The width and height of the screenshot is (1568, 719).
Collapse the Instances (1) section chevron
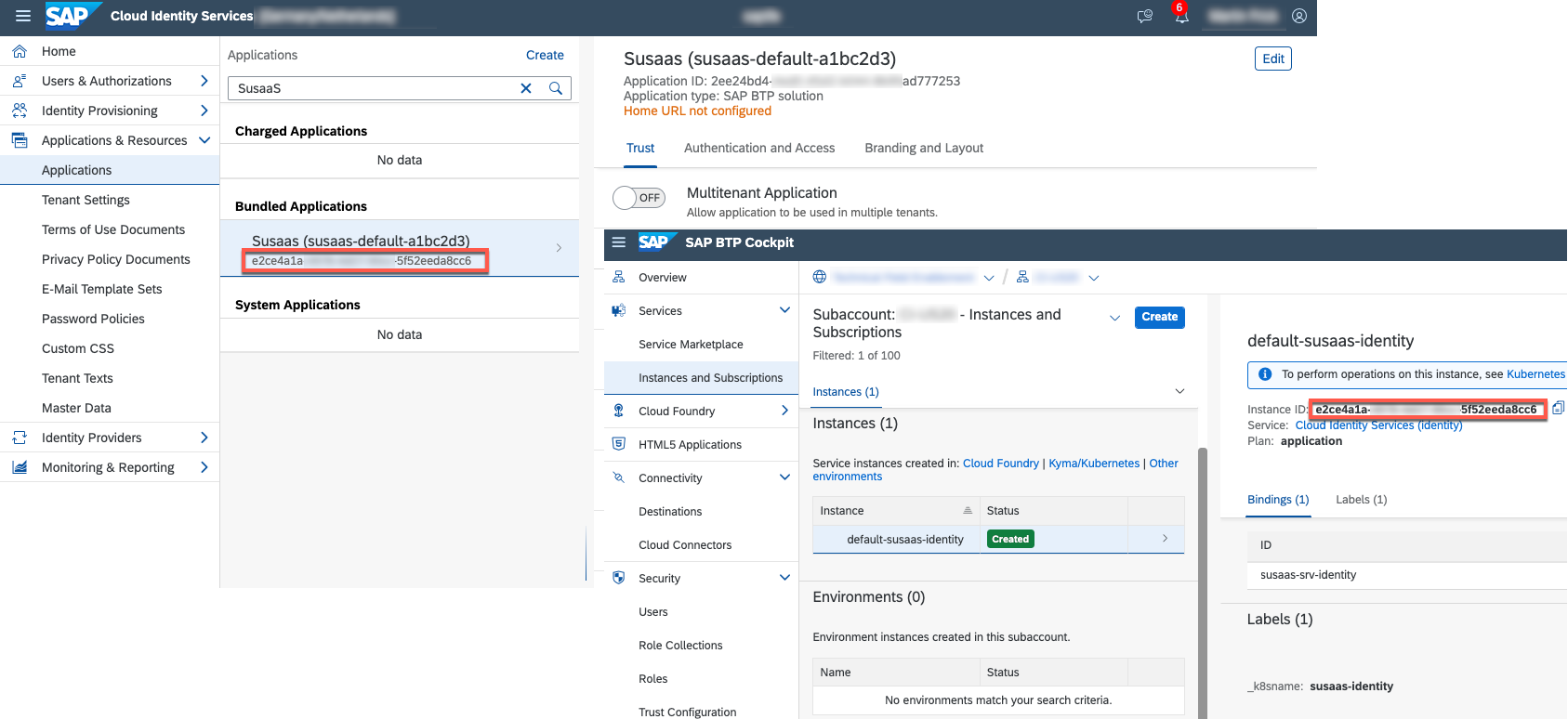click(x=1179, y=391)
